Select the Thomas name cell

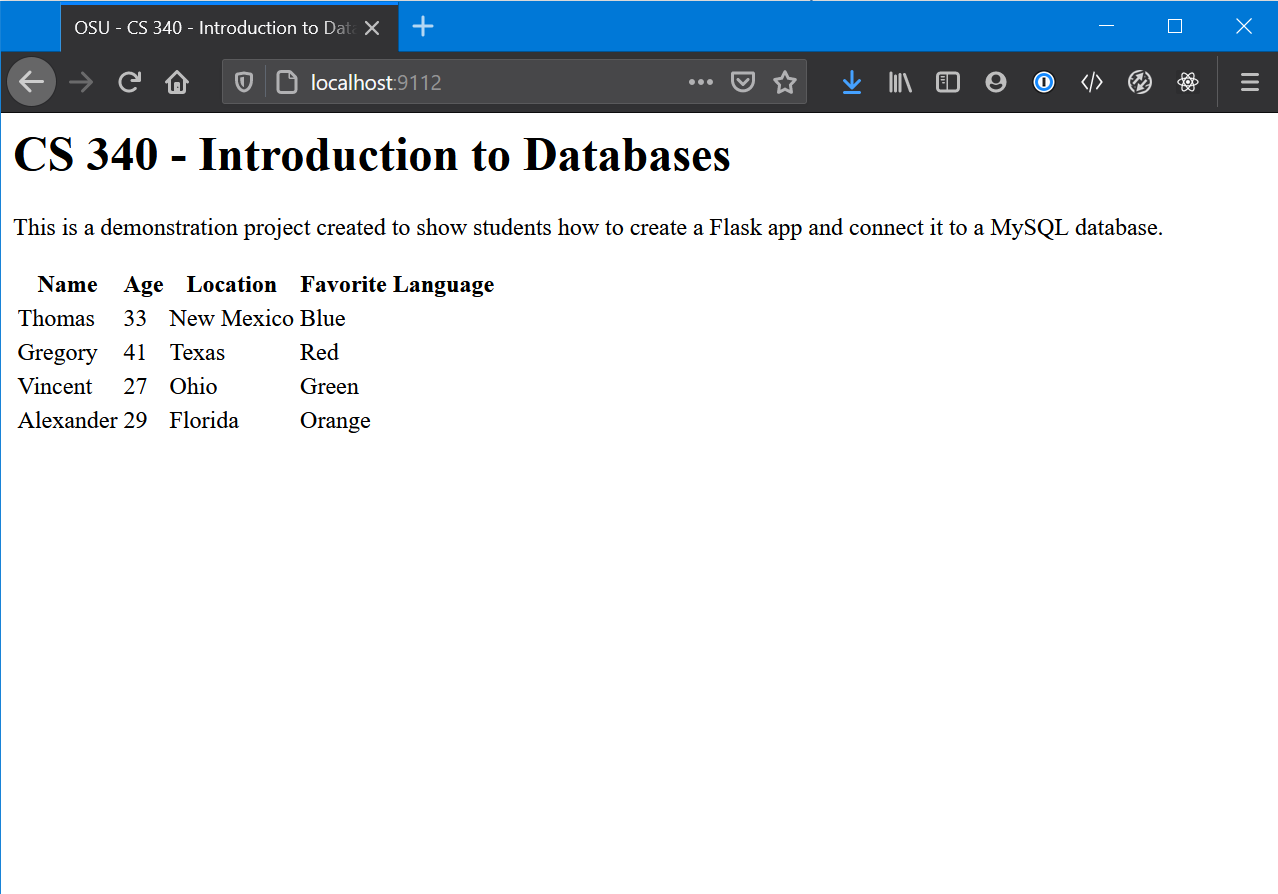click(56, 318)
